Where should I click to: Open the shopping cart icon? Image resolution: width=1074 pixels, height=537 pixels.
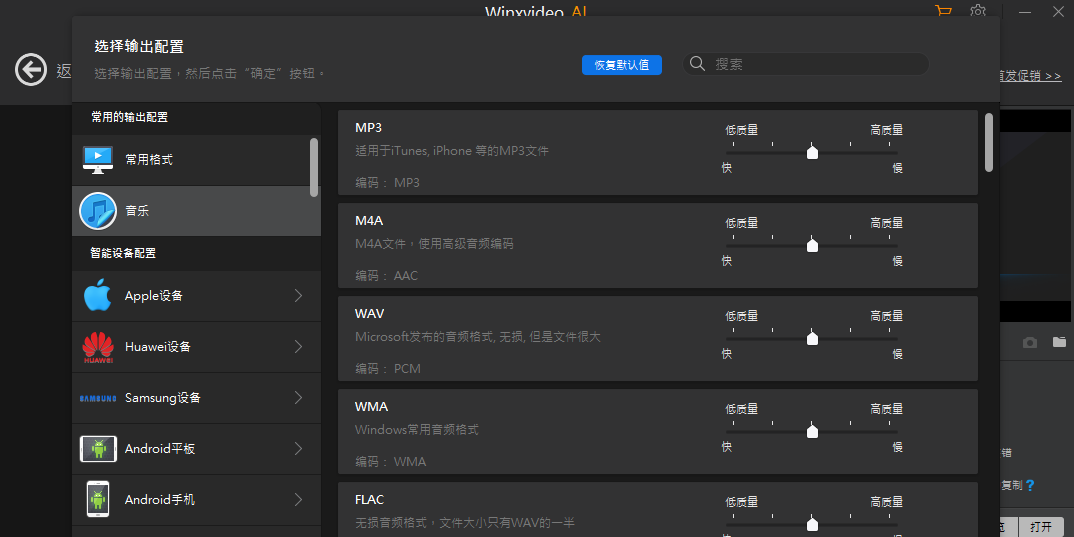coord(943,11)
